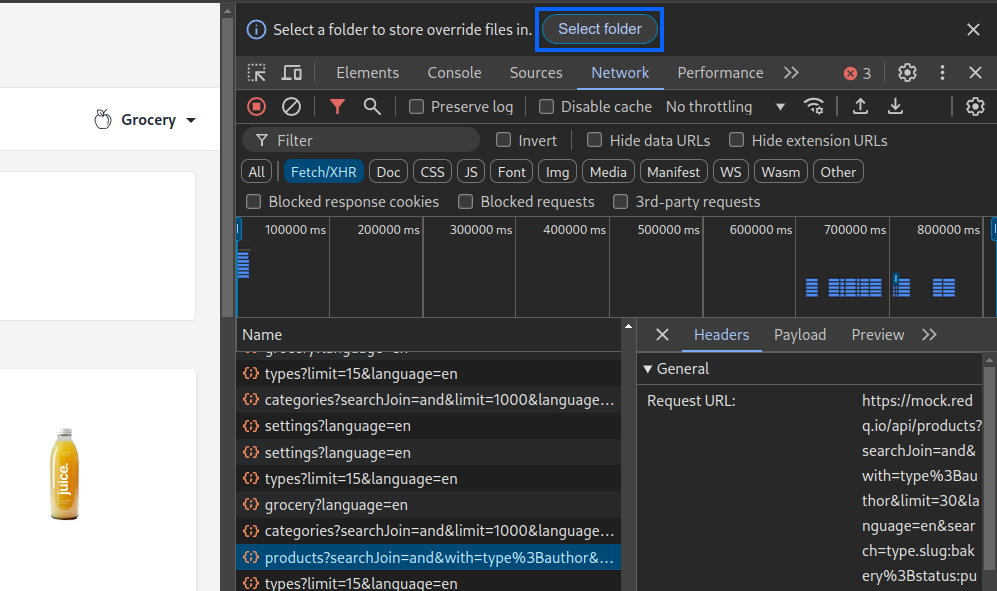Image resolution: width=997 pixels, height=591 pixels.
Task: Click Select folder button
Action: click(600, 29)
